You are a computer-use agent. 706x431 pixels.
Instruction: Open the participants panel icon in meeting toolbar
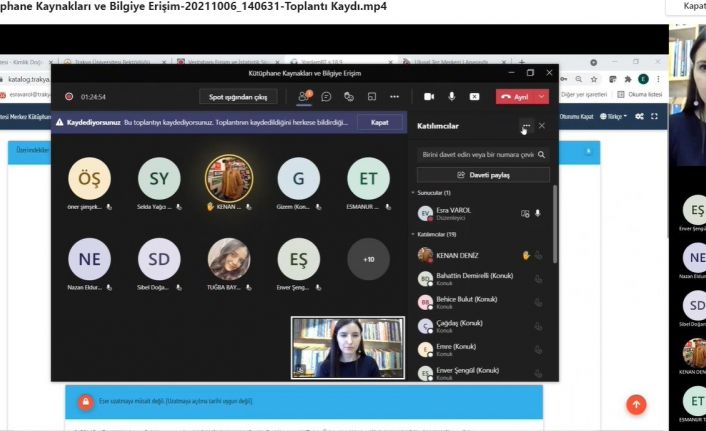coord(304,97)
